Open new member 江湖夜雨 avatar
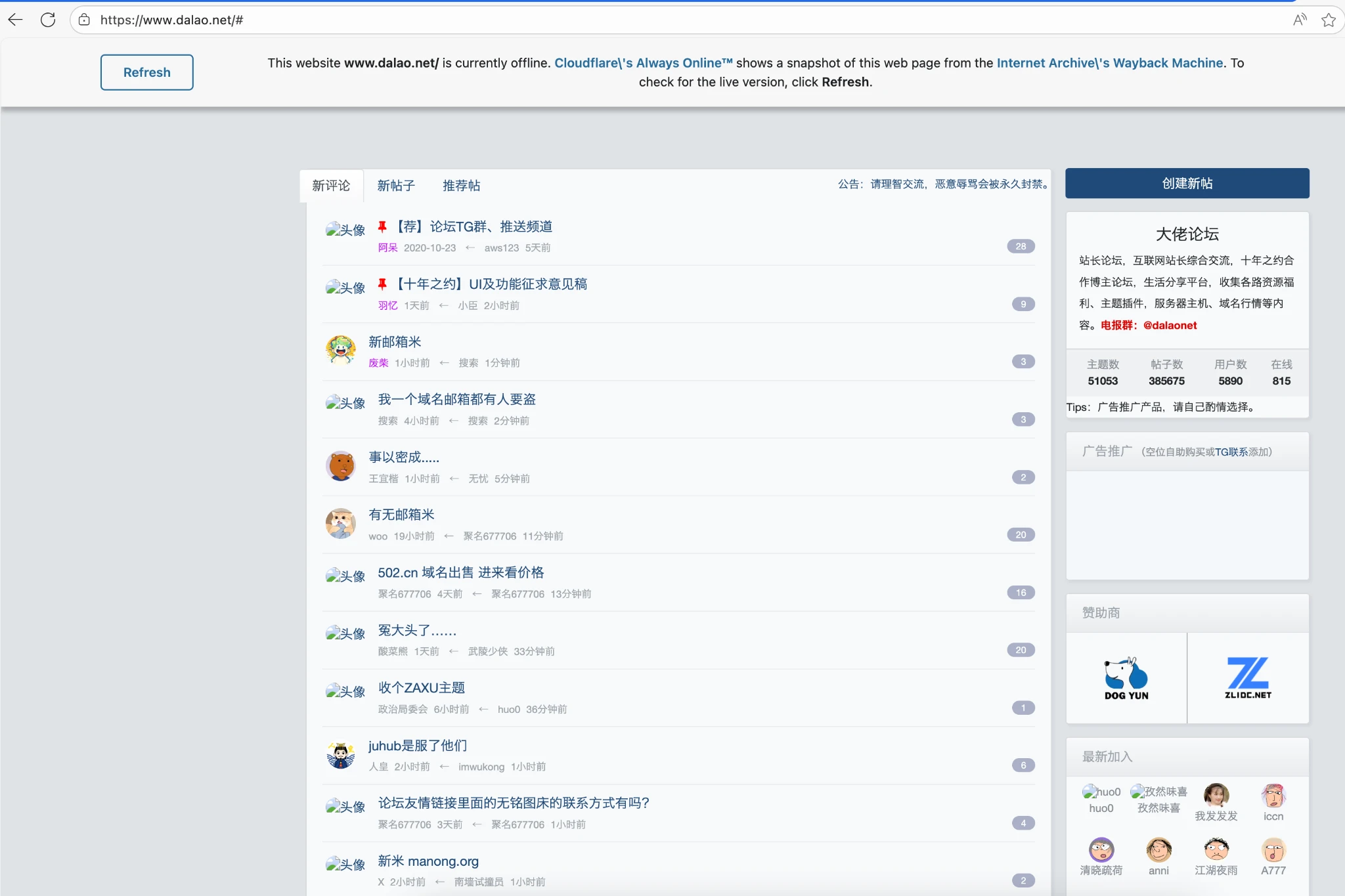 (1216, 849)
